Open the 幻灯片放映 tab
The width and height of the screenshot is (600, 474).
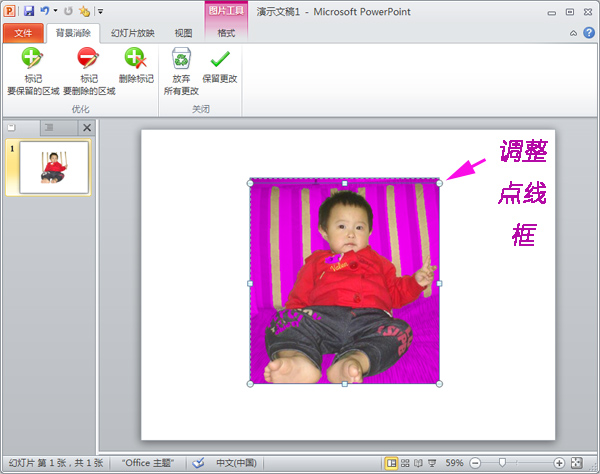pos(133,33)
